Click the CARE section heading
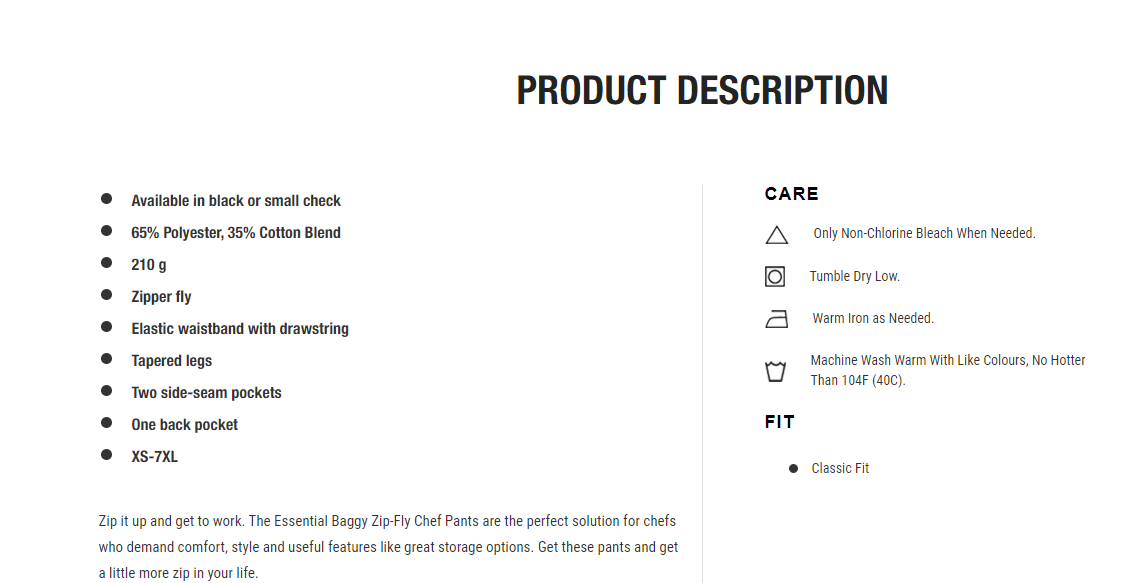1124x583 pixels. coord(791,194)
